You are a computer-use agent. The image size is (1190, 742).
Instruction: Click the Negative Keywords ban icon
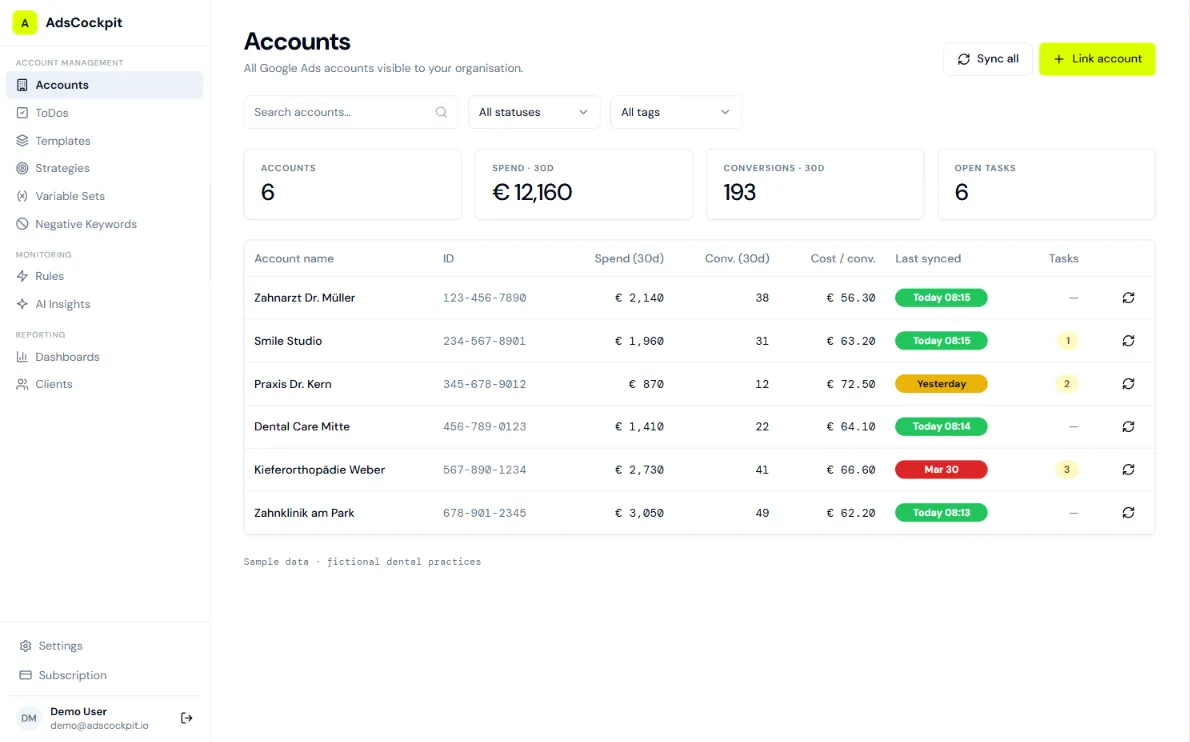click(x=22, y=225)
